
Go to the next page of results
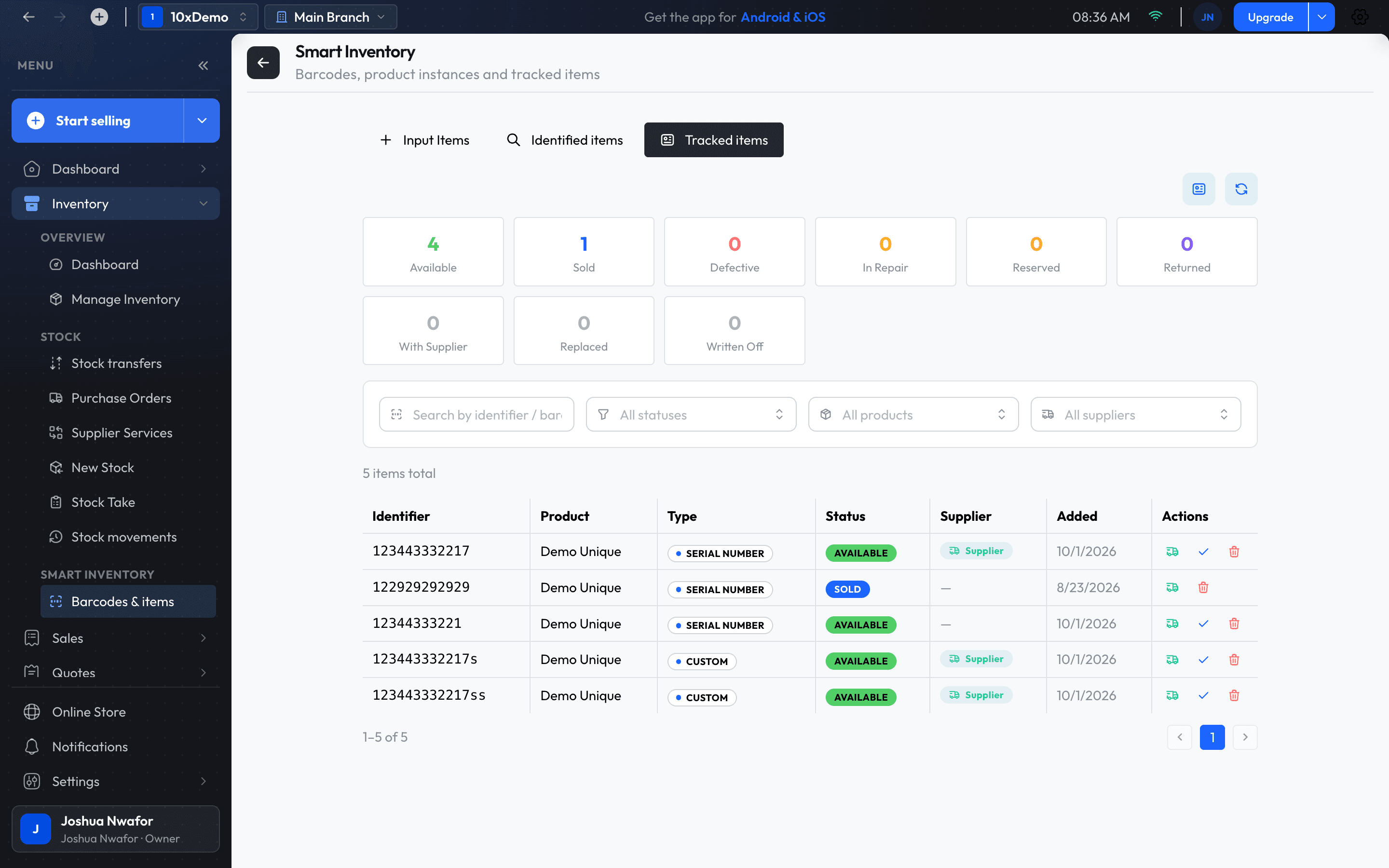pos(1245,737)
